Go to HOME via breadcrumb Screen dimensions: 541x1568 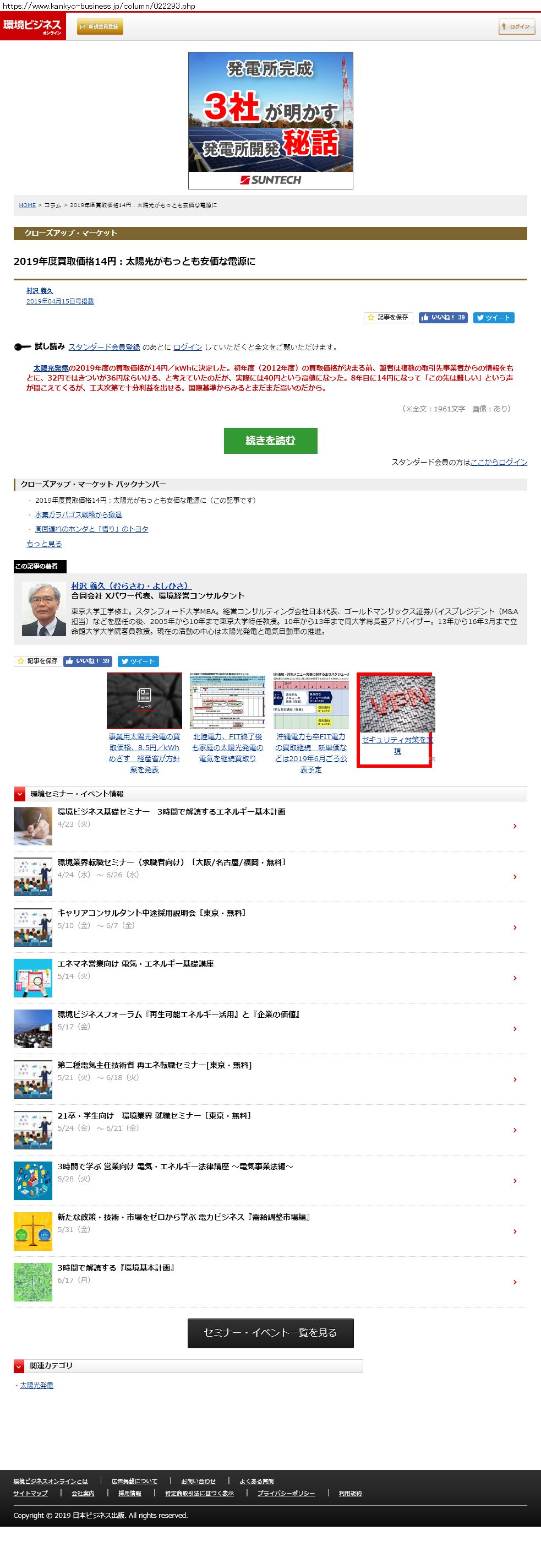click(28, 205)
